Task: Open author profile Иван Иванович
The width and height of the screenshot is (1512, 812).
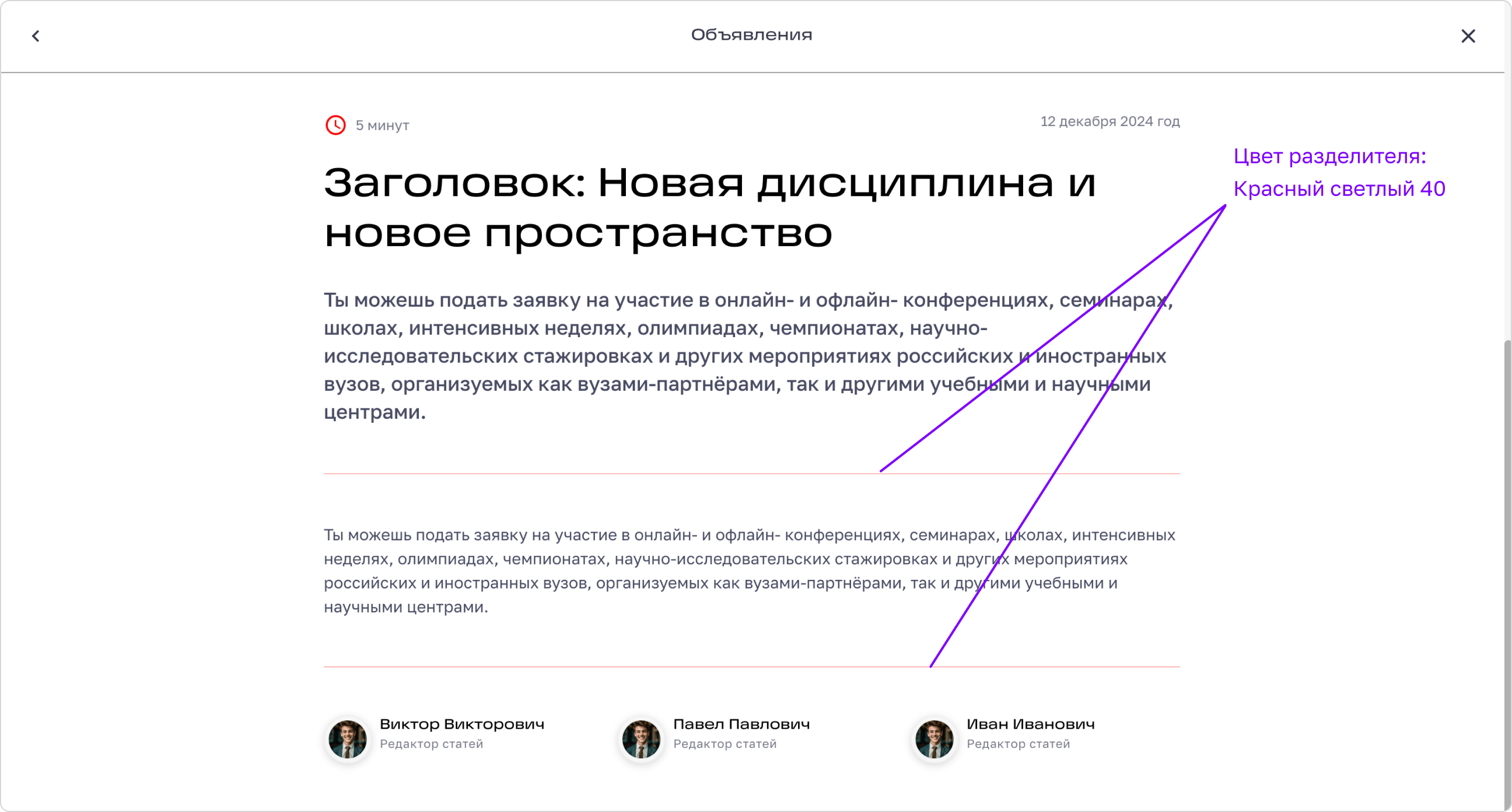Action: point(1031,724)
